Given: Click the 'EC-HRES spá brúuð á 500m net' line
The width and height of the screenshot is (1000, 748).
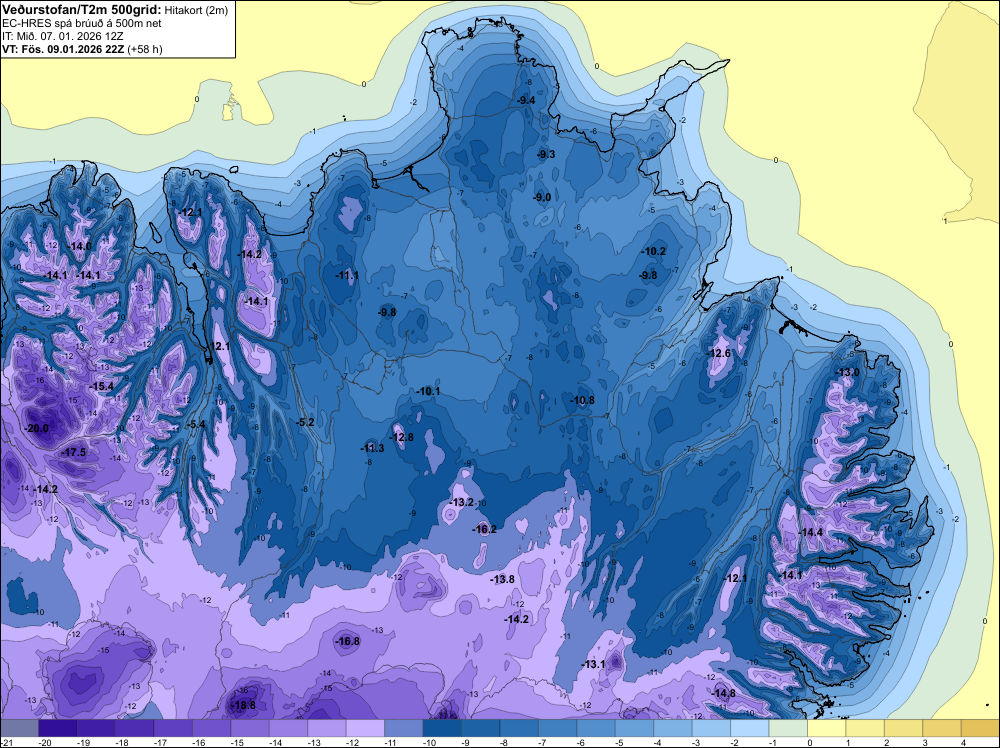Looking at the screenshot, I should [82, 23].
